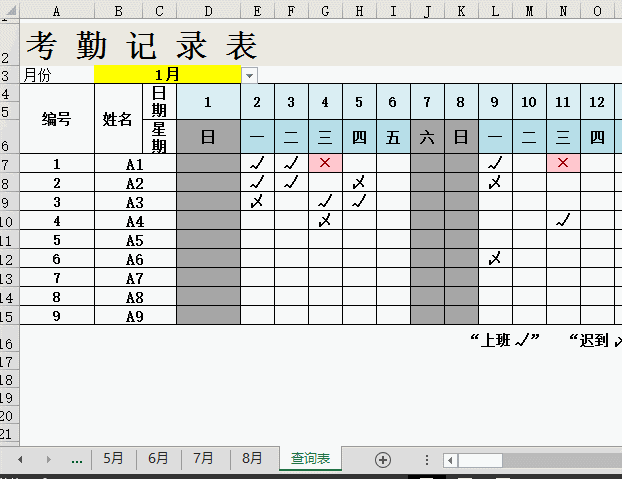
Task: Switch to the 5月 sheet tab
Action: tap(113, 459)
